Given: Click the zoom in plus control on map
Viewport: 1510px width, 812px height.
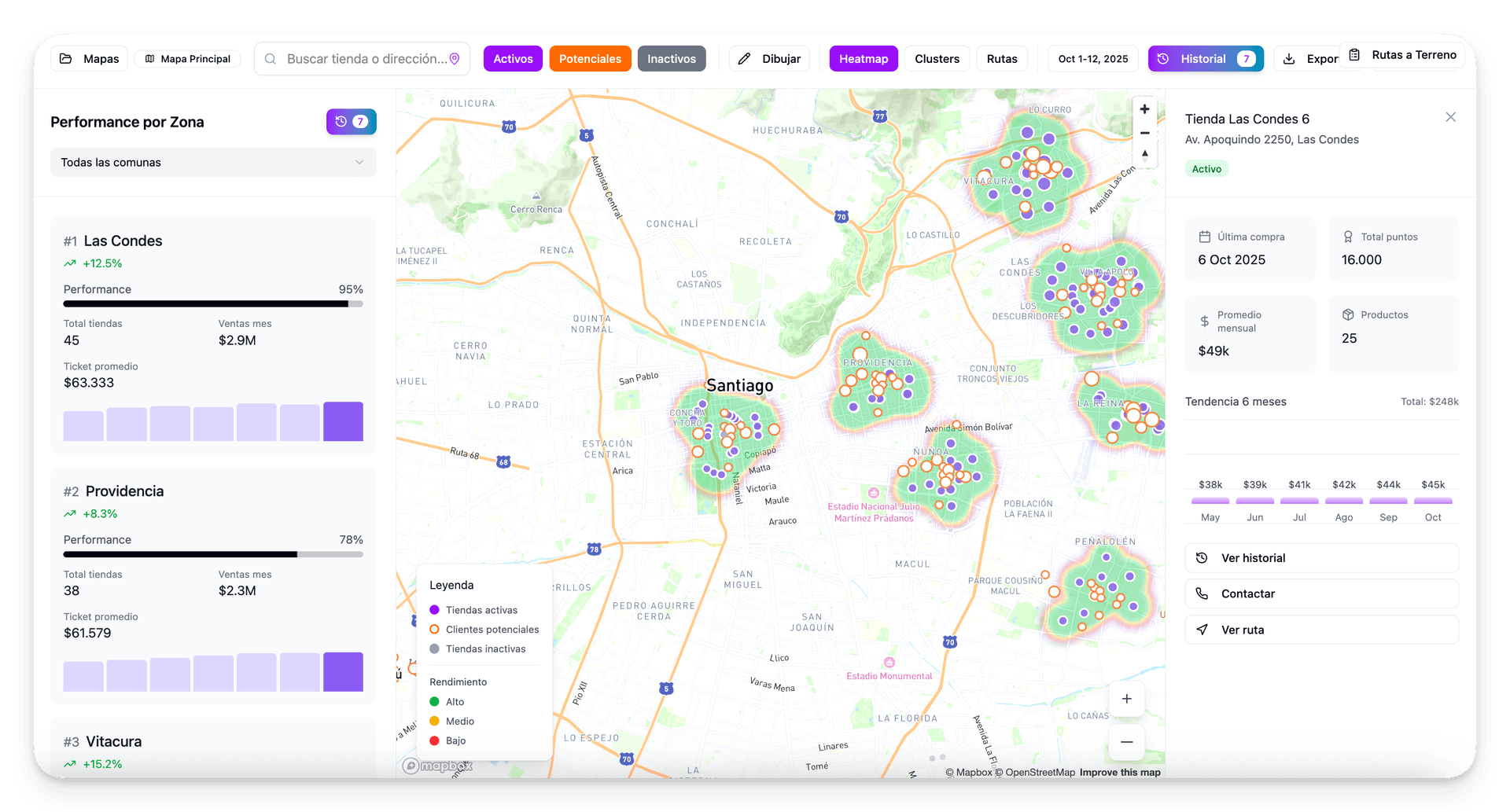Looking at the screenshot, I should coord(1144,108).
